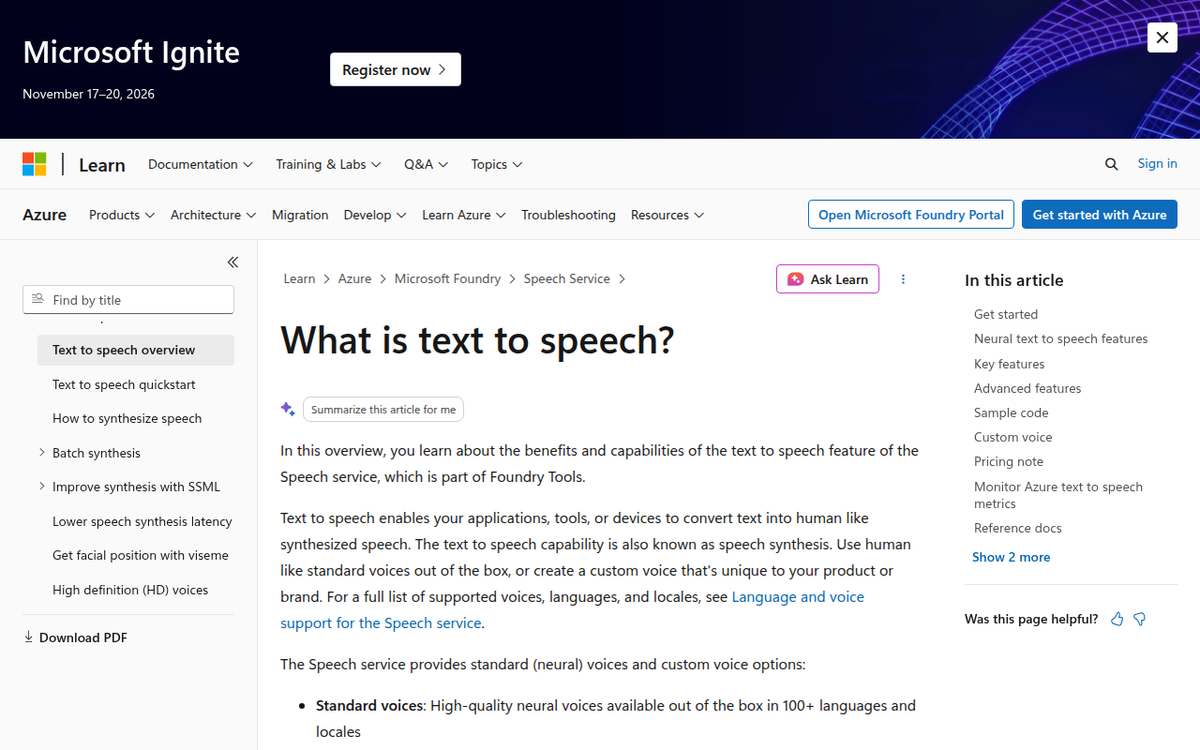
Task: Click Show 2 more
Action: [1011, 557]
